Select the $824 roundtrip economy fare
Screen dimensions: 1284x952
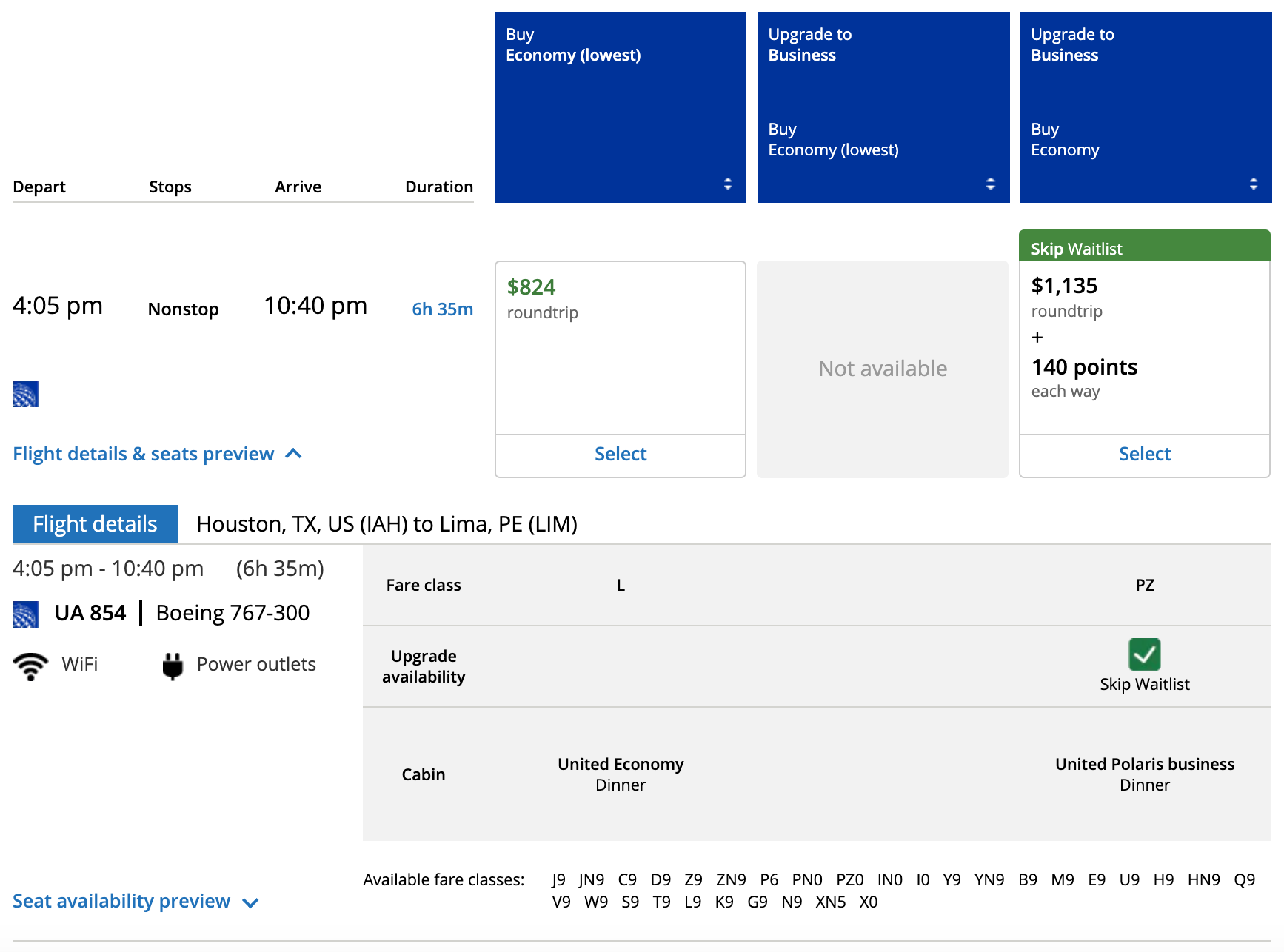(x=620, y=454)
